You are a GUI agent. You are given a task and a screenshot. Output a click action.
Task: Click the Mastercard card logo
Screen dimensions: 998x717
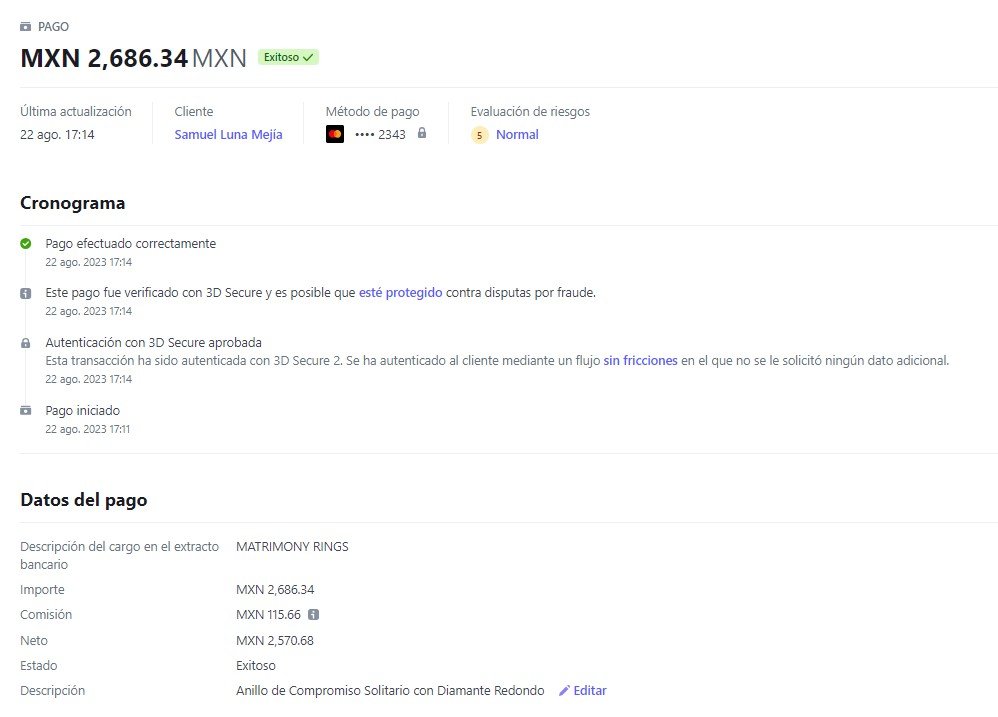pyautogui.click(x=335, y=135)
